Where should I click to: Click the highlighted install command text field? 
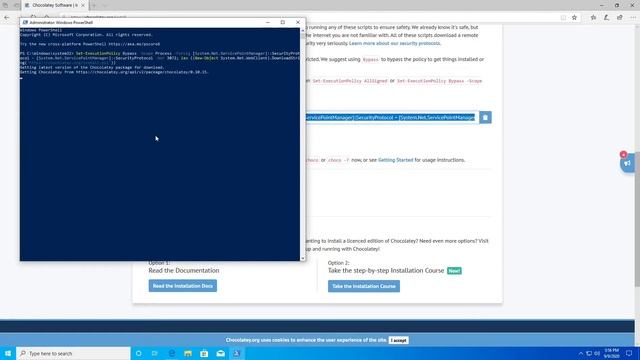[x=390, y=118]
